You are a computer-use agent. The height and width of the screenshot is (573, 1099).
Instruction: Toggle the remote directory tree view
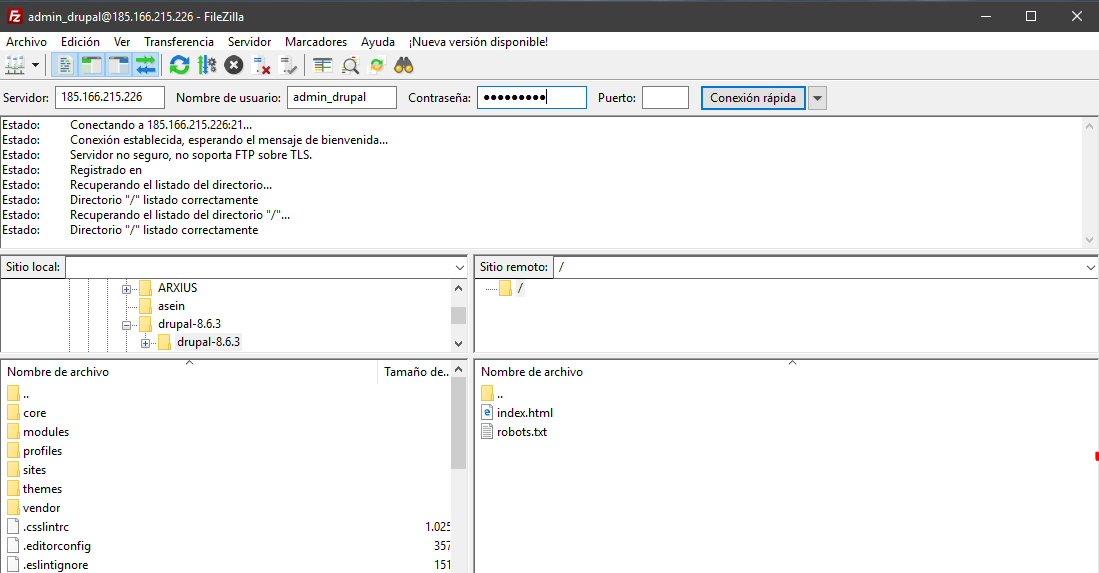[x=118, y=66]
